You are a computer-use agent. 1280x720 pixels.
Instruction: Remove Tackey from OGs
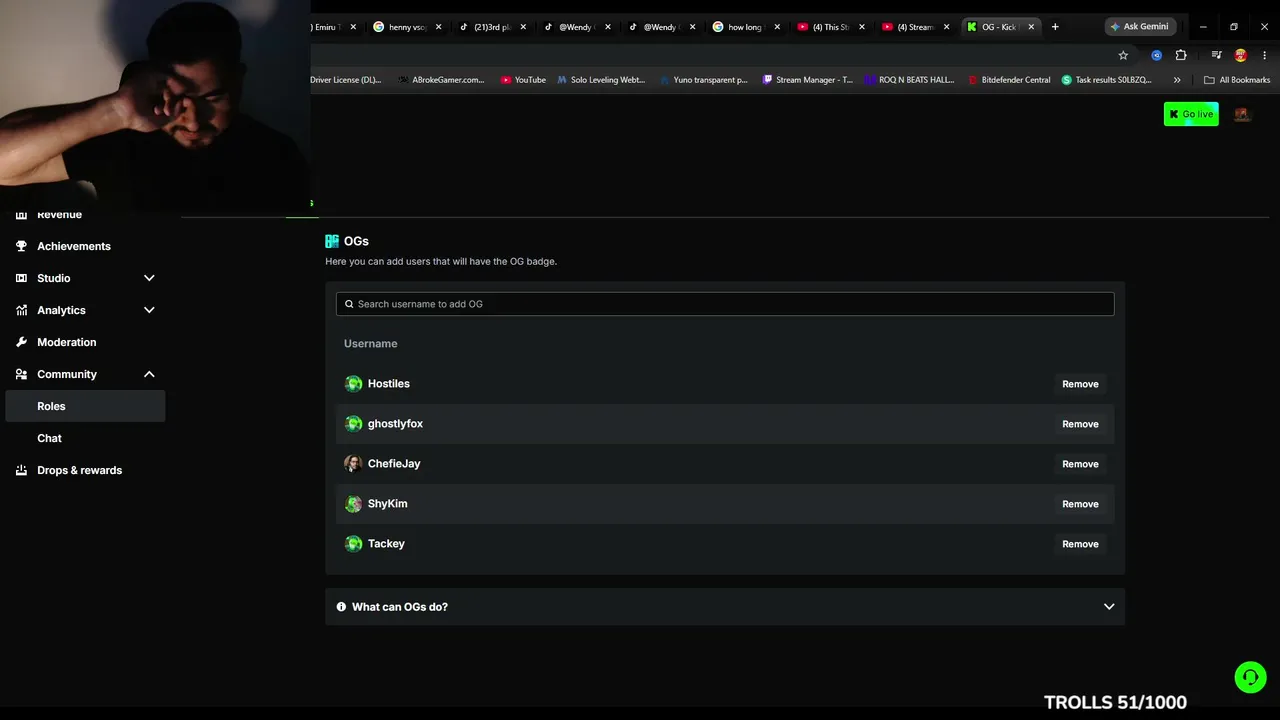(x=1080, y=544)
